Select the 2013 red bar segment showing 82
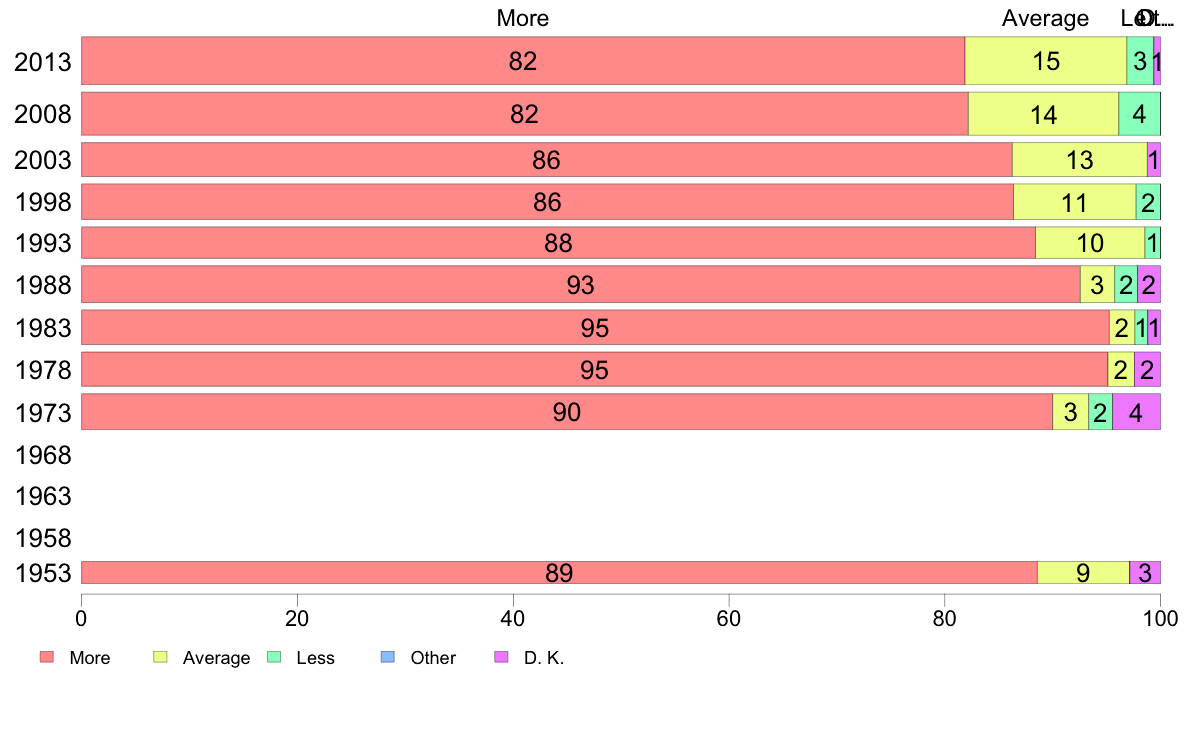Screen dimensions: 1188x736 point(523,61)
